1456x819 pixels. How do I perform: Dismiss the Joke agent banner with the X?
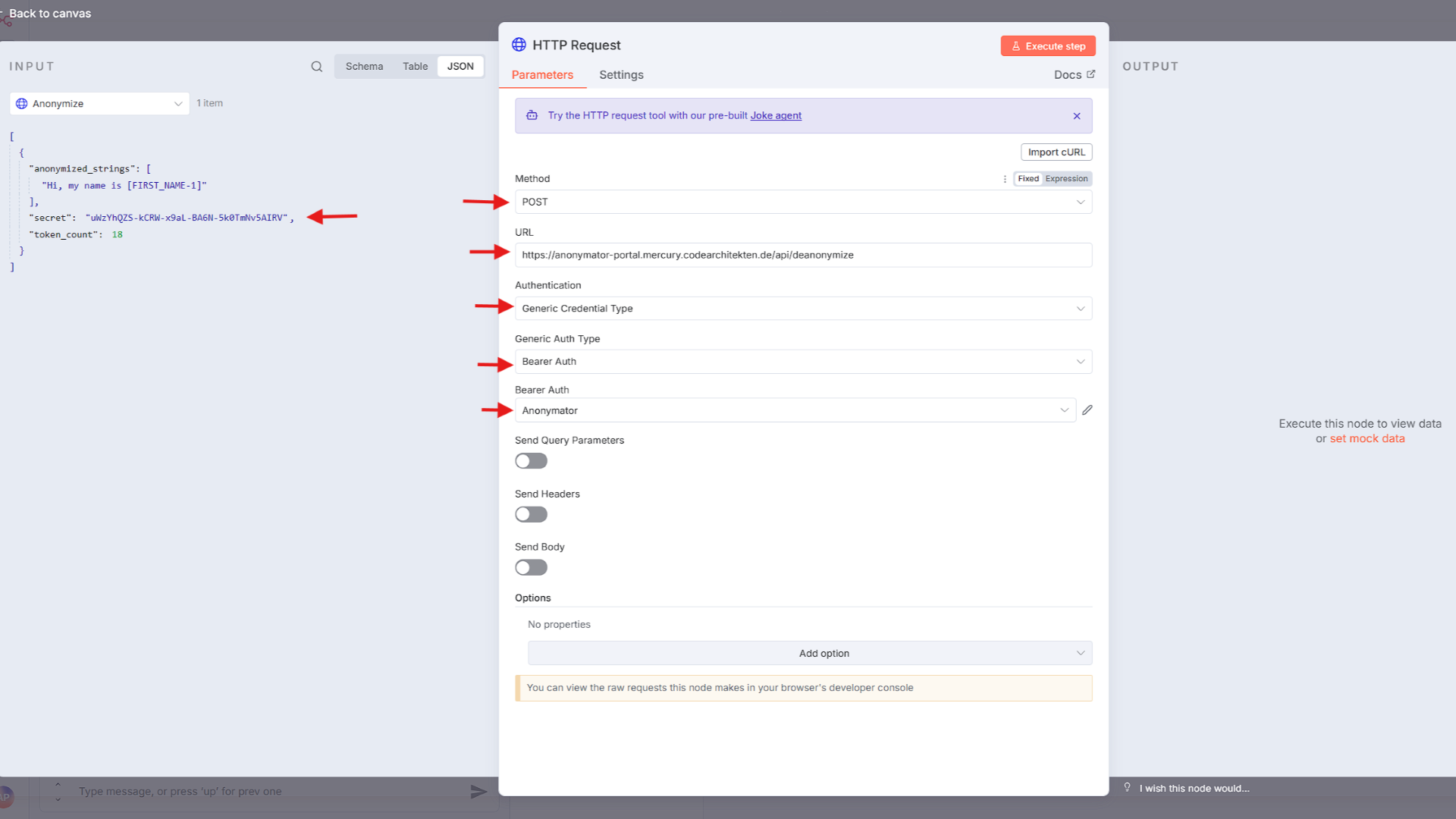point(1076,115)
